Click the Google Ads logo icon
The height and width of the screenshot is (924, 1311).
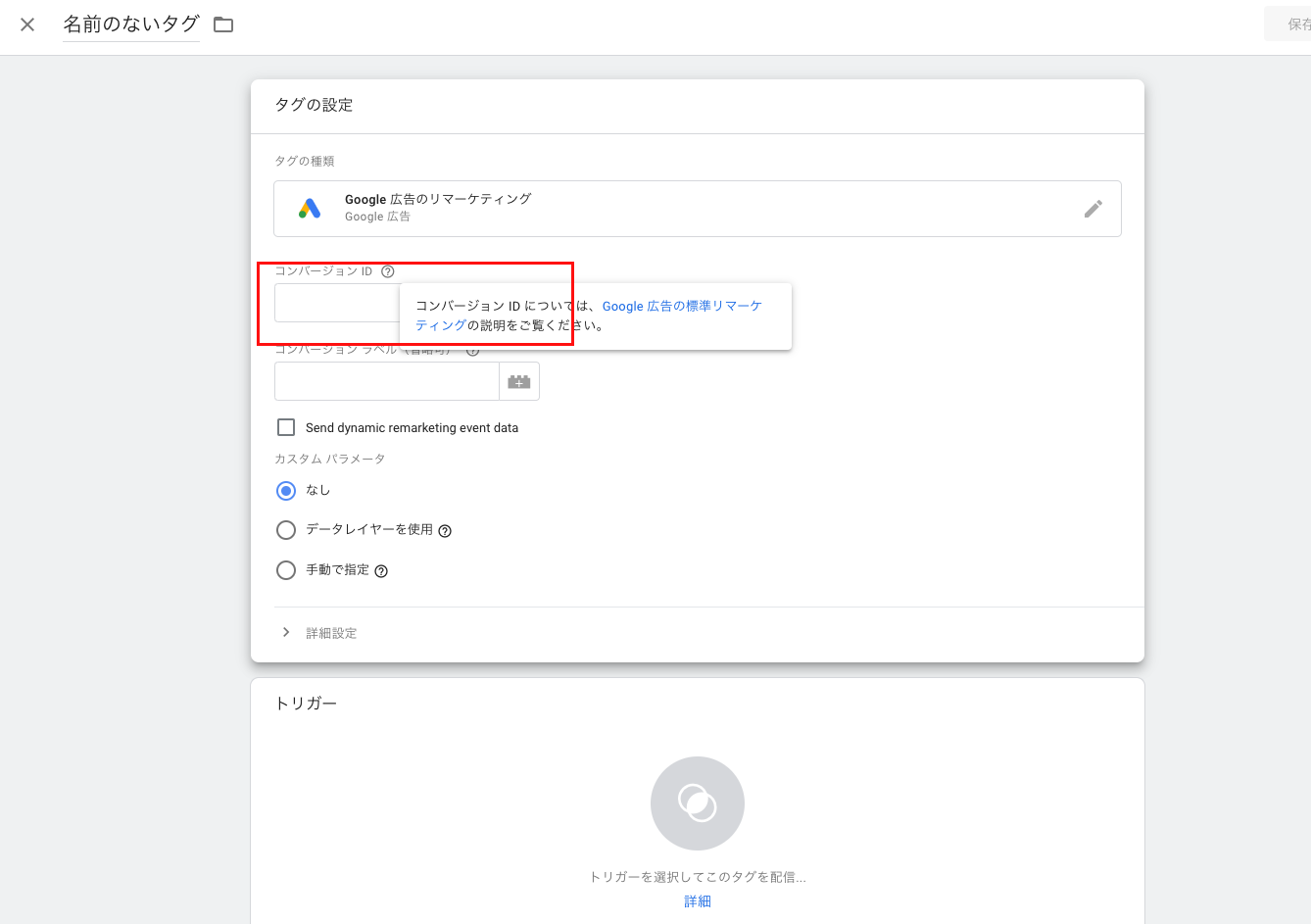(x=310, y=209)
